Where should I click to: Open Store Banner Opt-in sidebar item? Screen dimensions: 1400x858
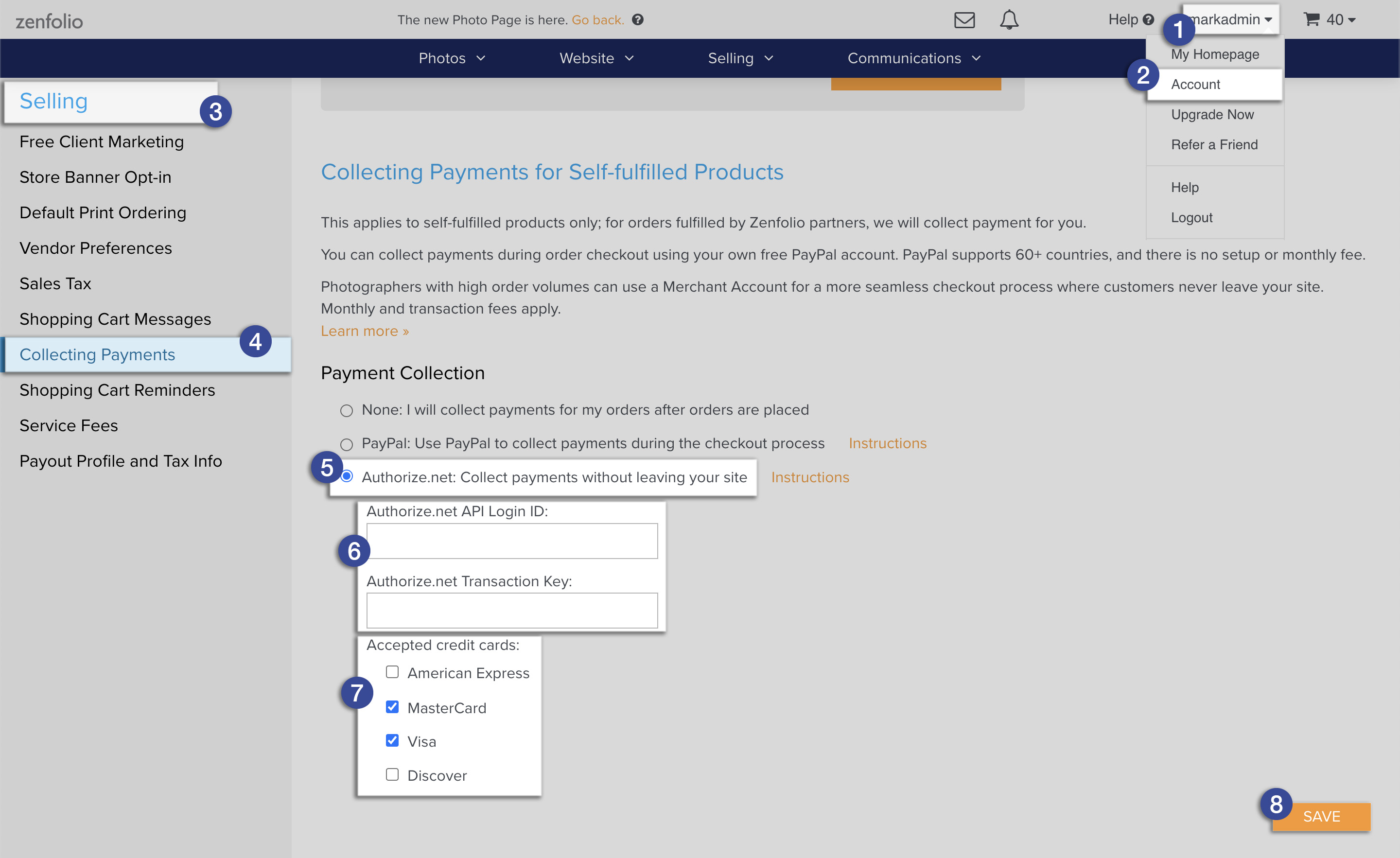(x=95, y=177)
